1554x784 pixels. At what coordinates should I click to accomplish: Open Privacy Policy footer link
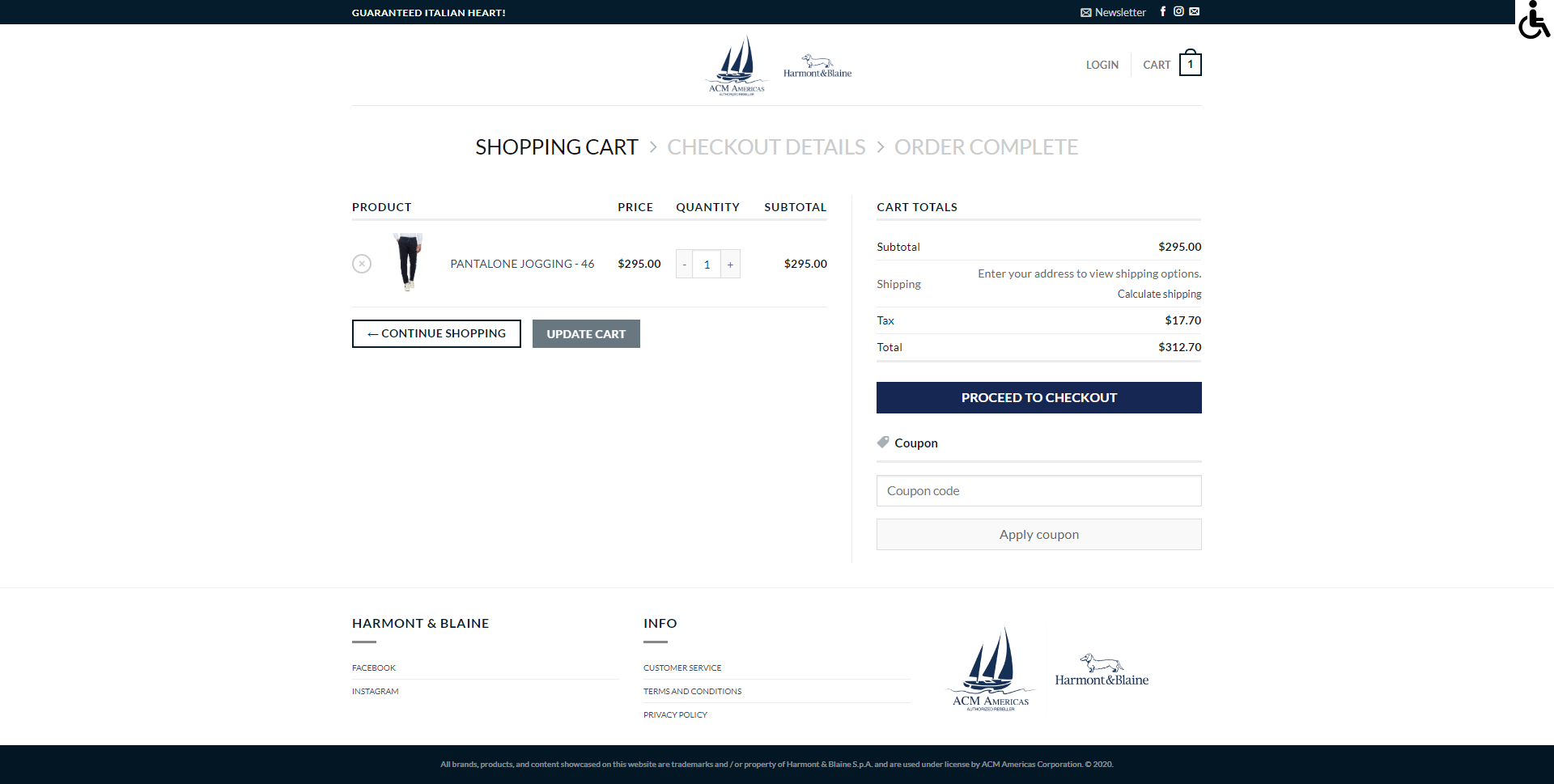pos(675,715)
